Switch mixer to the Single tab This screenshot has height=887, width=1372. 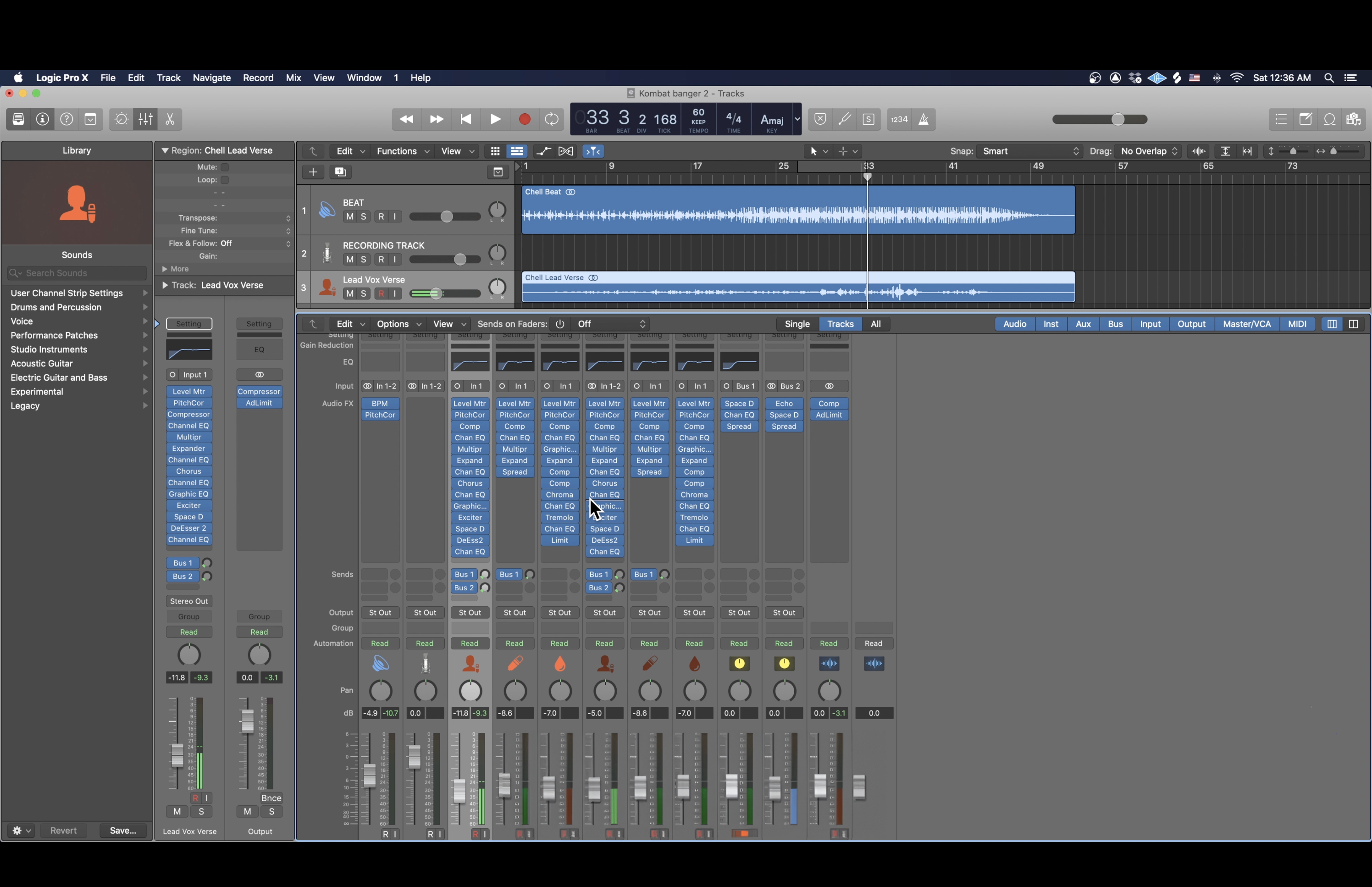[797, 324]
